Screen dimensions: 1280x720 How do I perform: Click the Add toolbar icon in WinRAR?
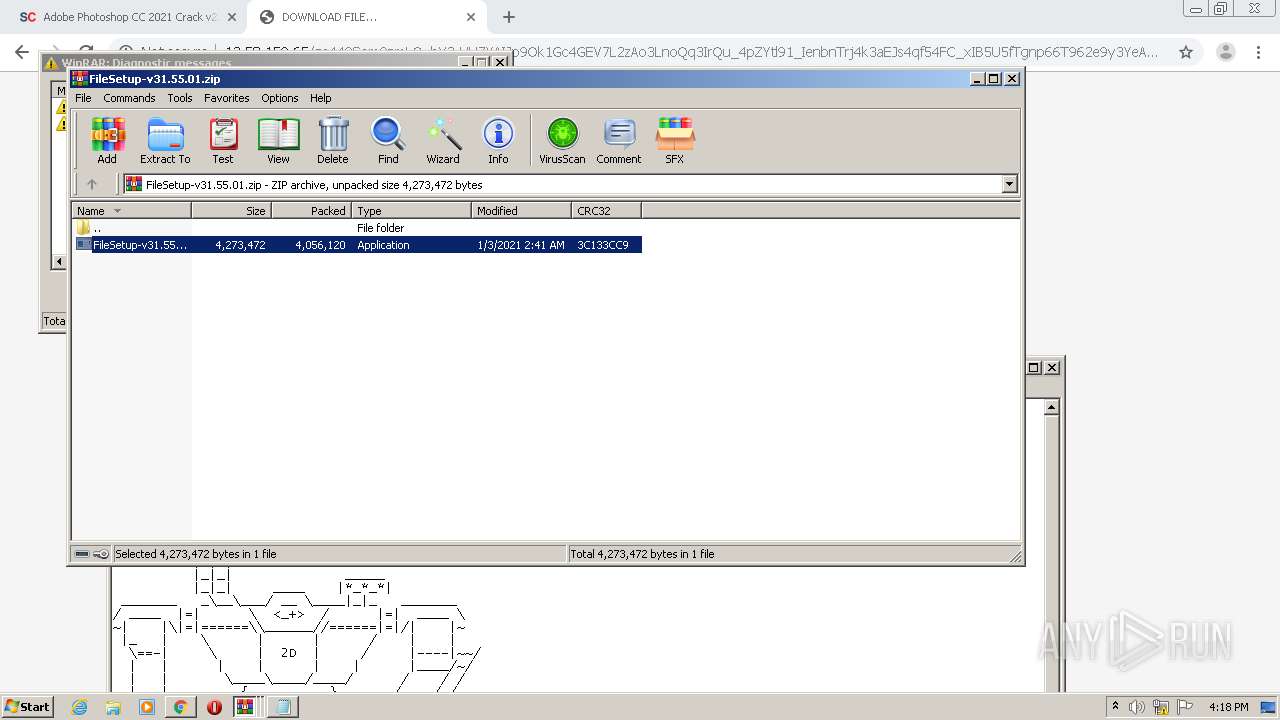tap(107, 140)
